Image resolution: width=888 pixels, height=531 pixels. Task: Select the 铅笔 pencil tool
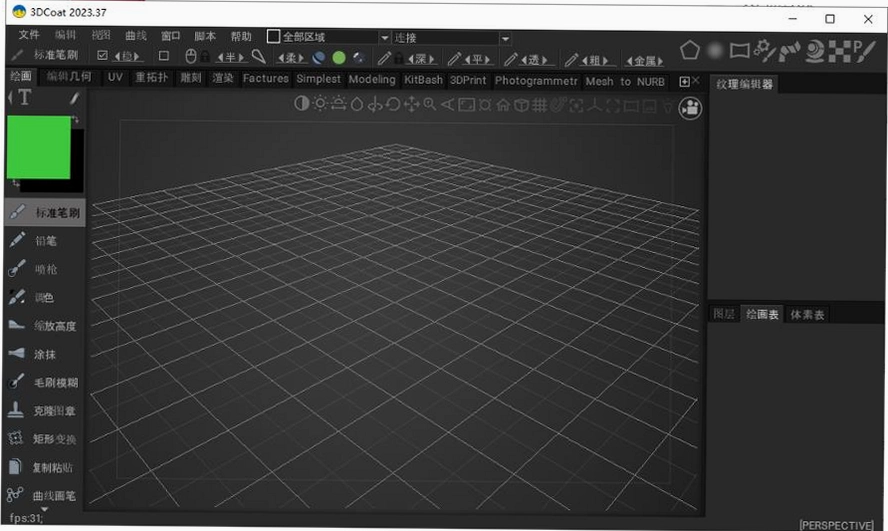pyautogui.click(x=44, y=241)
